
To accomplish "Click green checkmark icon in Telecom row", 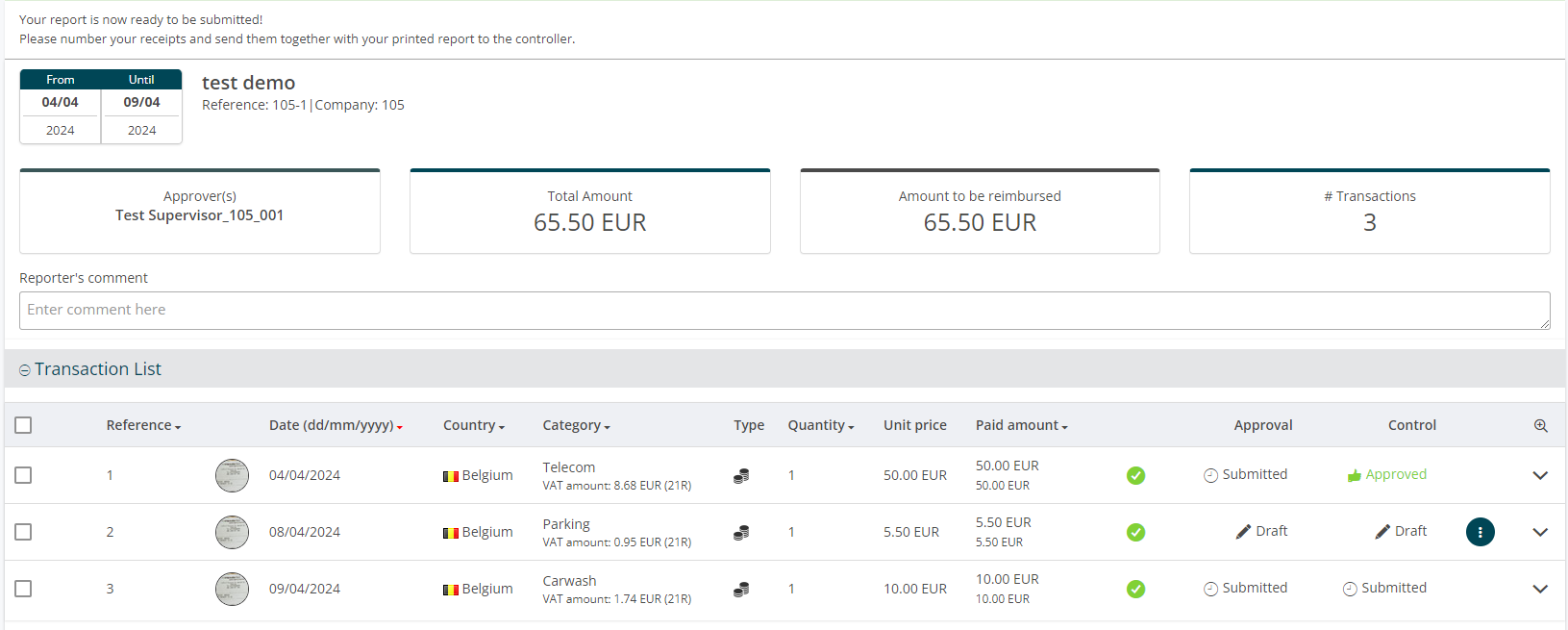I will (x=1135, y=475).
